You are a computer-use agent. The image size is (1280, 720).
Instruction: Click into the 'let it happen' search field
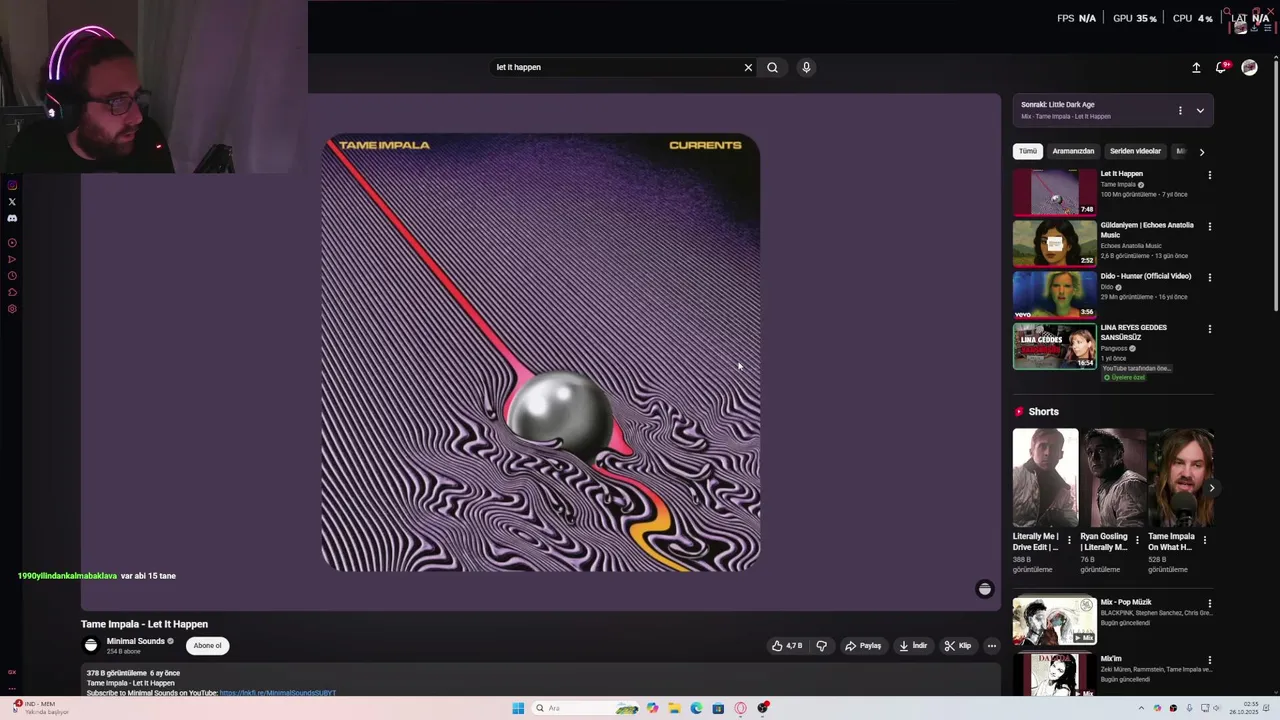click(615, 67)
